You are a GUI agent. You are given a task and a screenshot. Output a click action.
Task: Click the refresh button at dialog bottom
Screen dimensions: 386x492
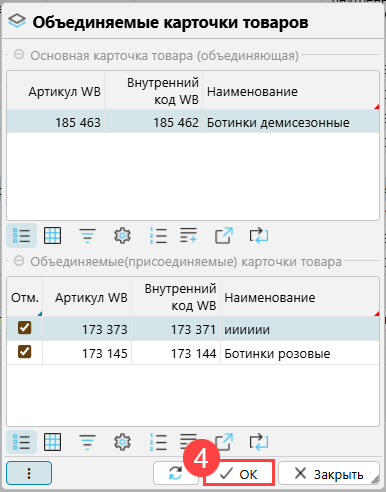(176, 473)
